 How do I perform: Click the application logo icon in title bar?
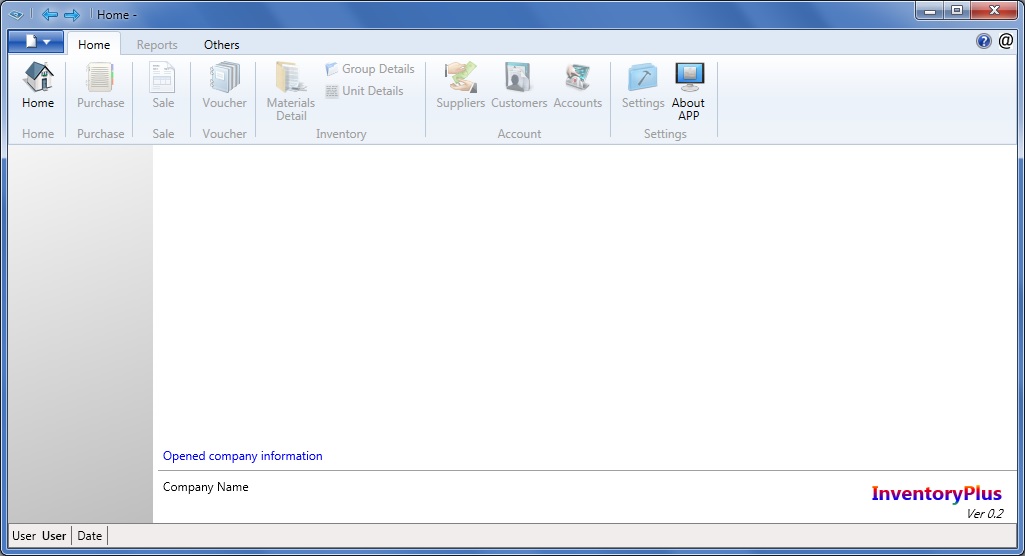[x=16, y=14]
